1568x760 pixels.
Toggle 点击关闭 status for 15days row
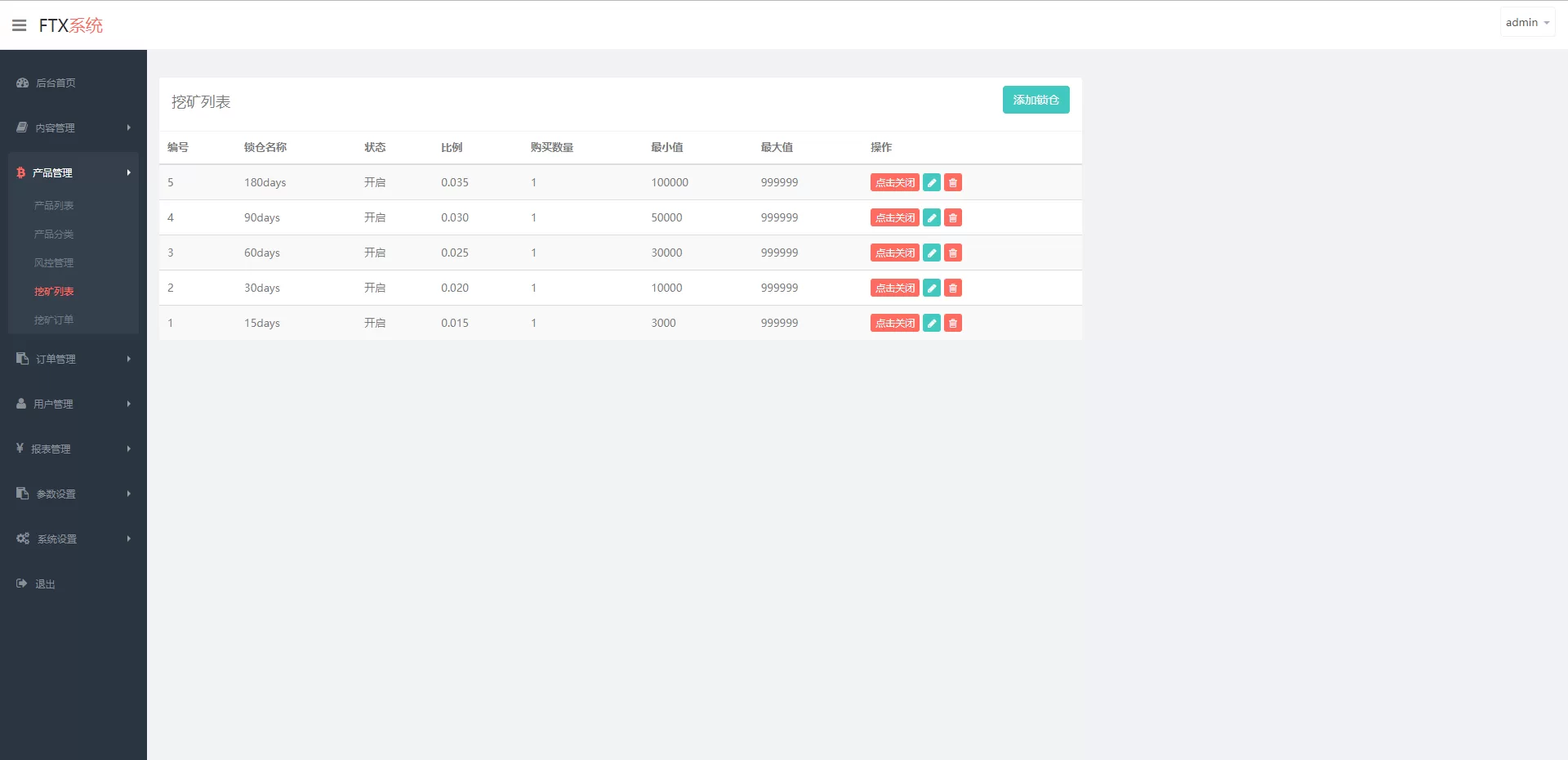(x=894, y=323)
